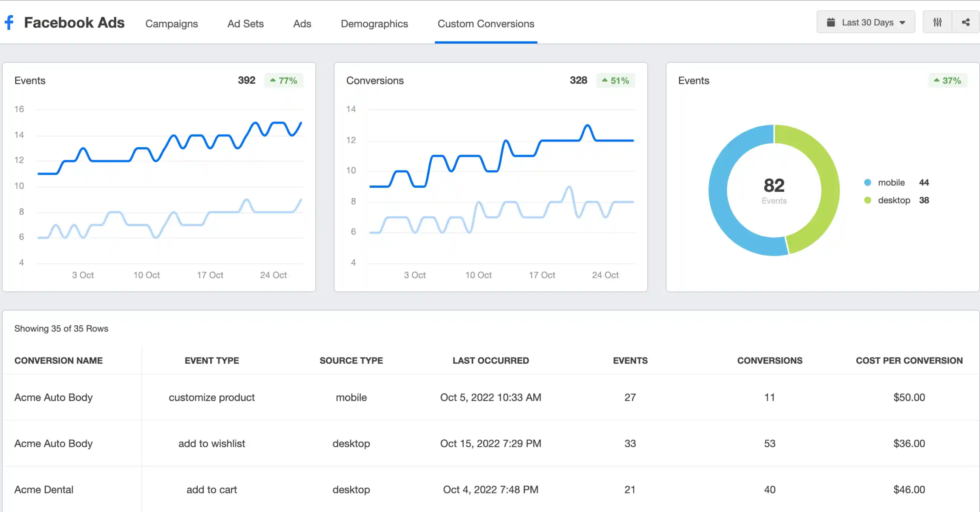Screen dimensions: 980x512
Task: Open the Ads tab
Action: pyautogui.click(x=302, y=24)
